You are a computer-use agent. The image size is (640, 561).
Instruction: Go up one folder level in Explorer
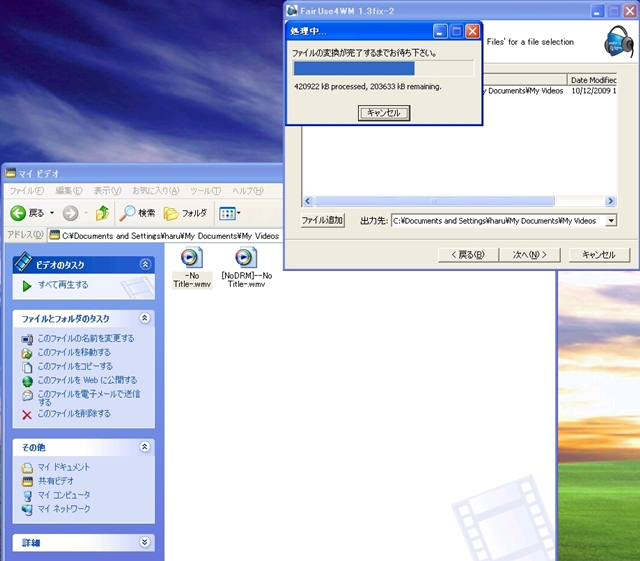coord(102,213)
